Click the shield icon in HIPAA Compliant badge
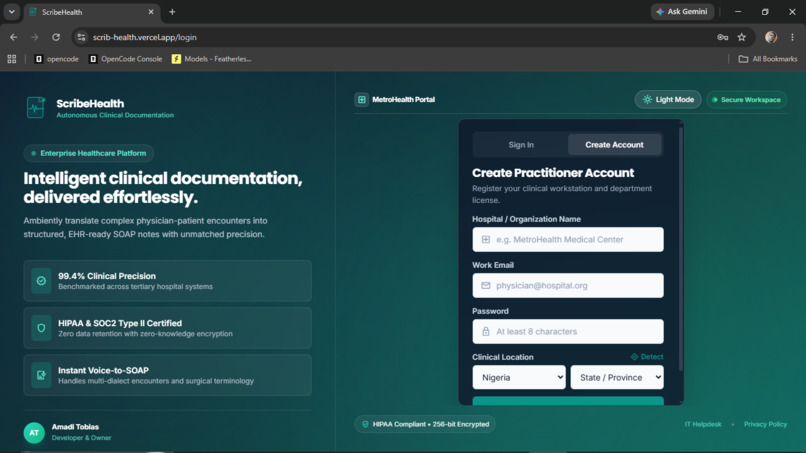This screenshot has height=453, width=806. click(x=365, y=424)
